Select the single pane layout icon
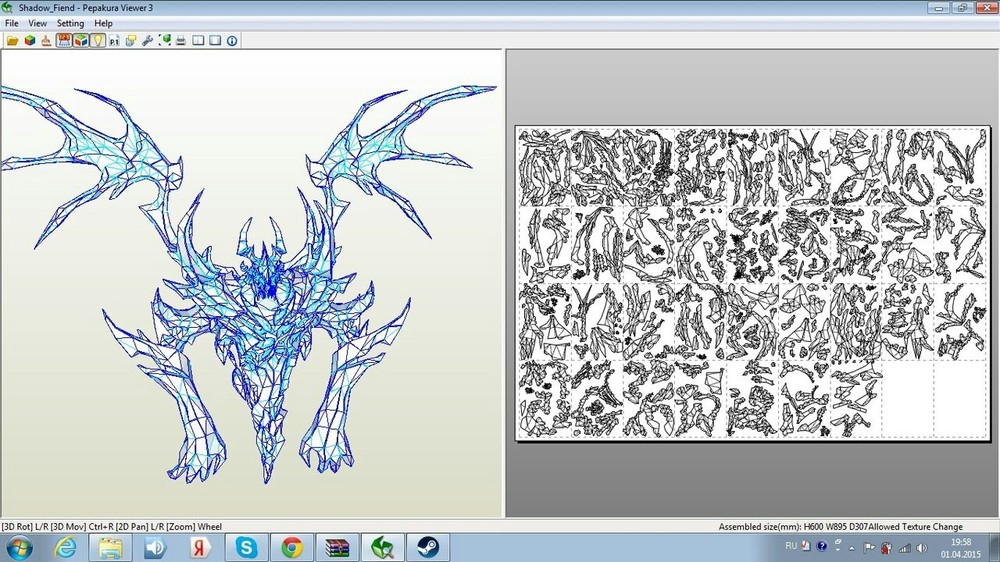 [215, 40]
